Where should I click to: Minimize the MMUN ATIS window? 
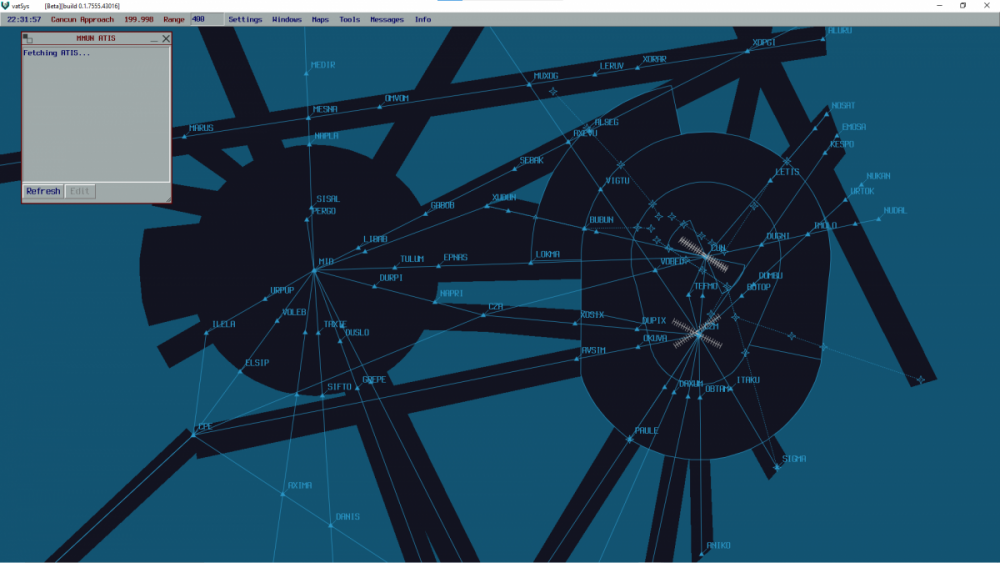tap(154, 39)
